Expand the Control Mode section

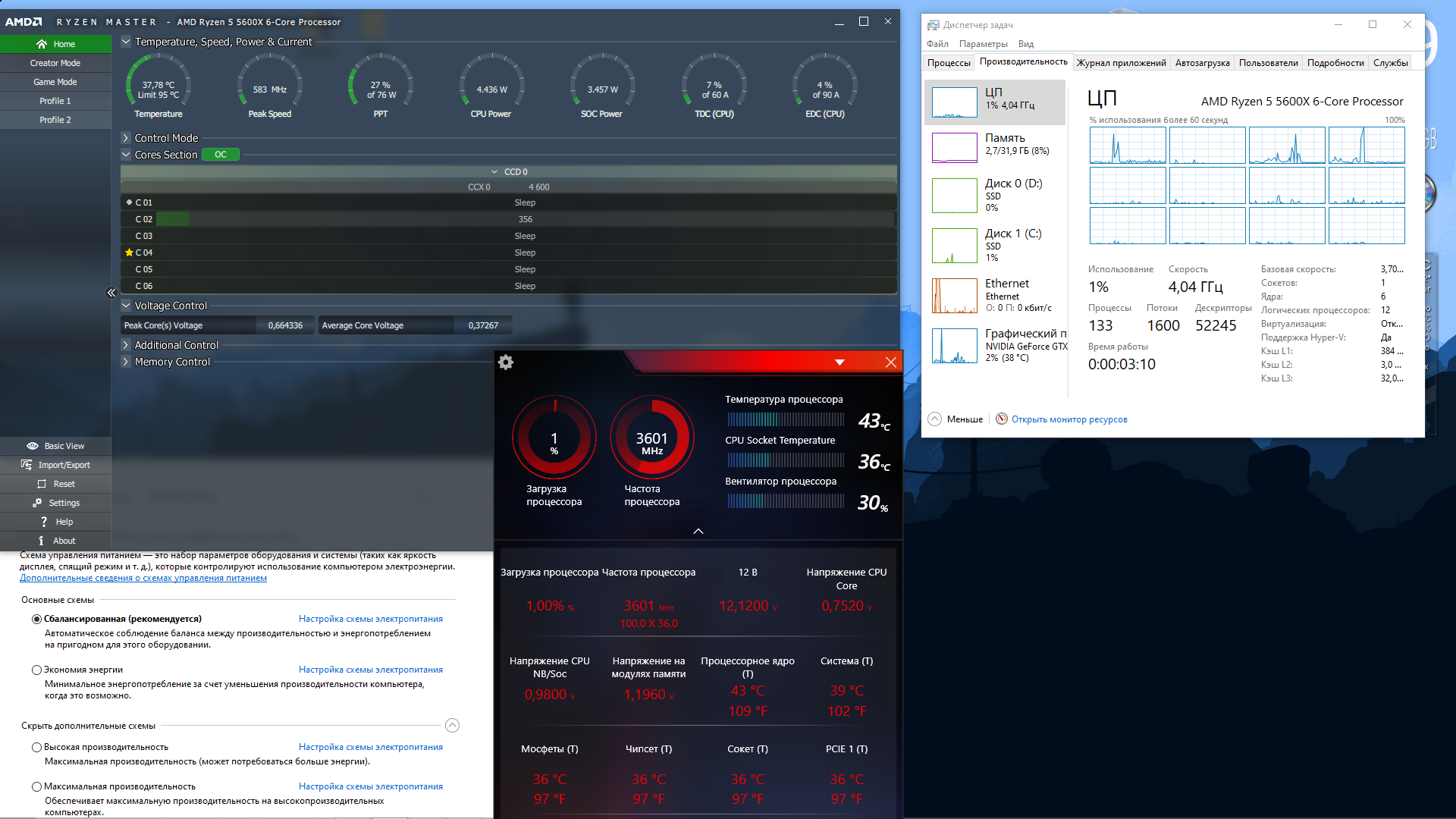pyautogui.click(x=126, y=138)
